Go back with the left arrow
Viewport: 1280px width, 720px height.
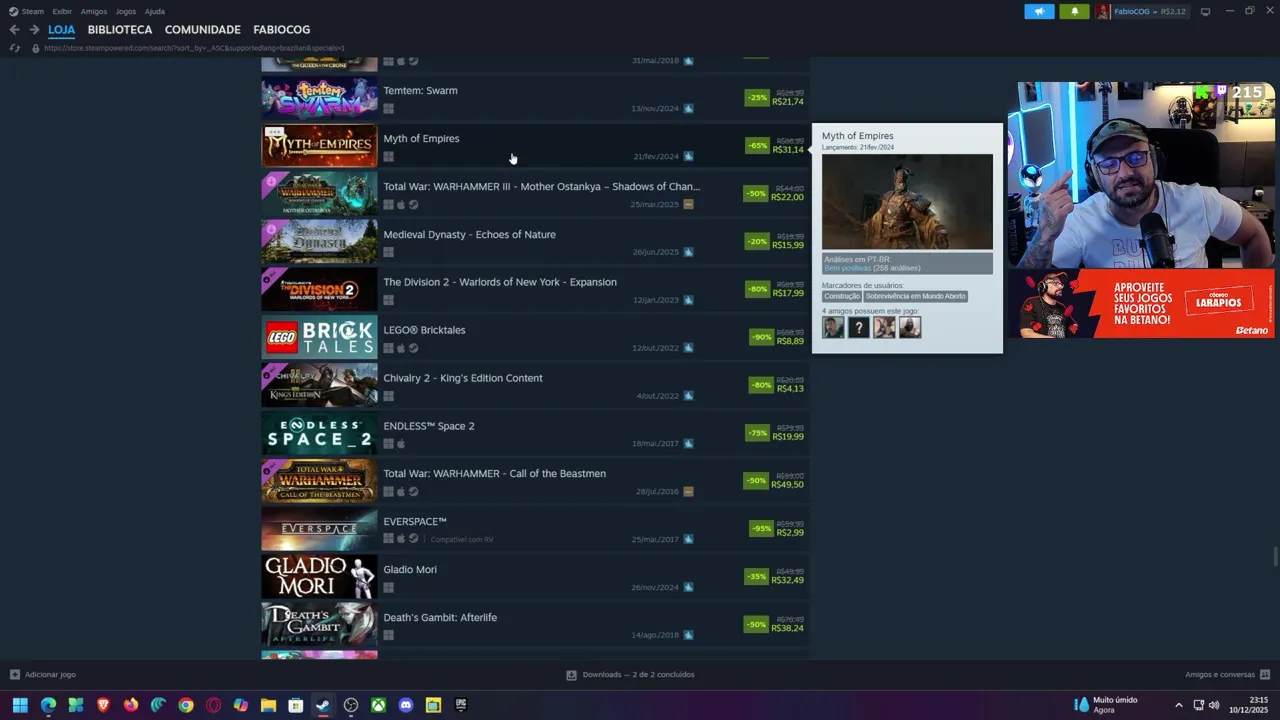coord(14,30)
